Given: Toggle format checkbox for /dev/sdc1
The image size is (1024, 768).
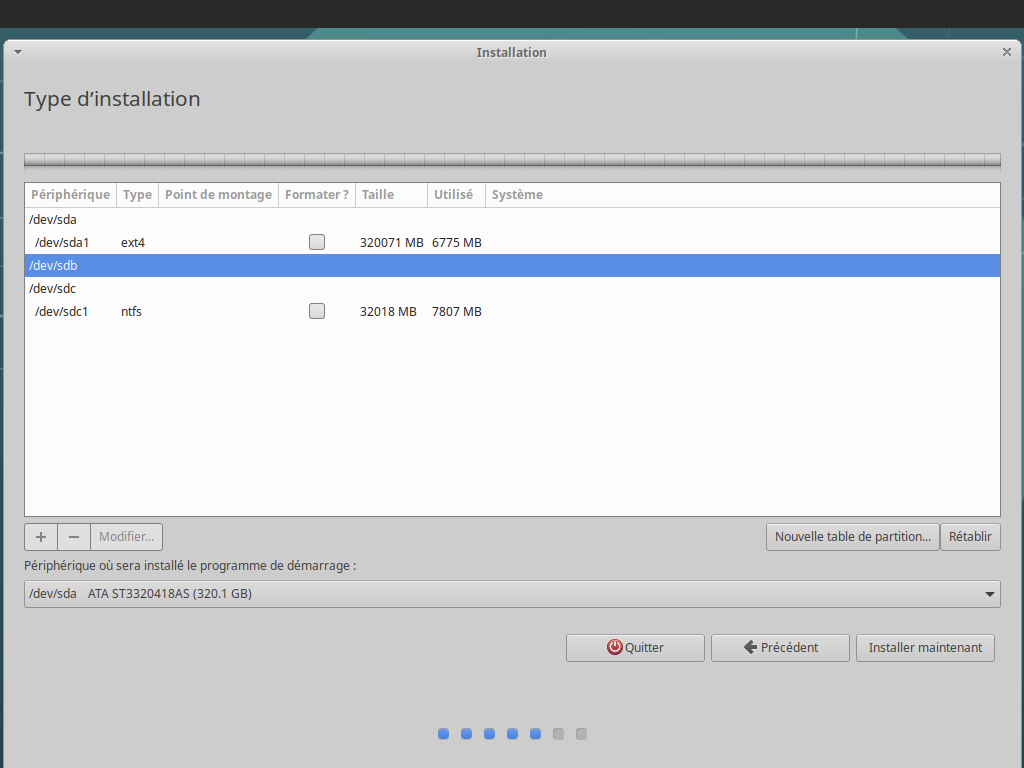Looking at the screenshot, I should click(x=317, y=311).
